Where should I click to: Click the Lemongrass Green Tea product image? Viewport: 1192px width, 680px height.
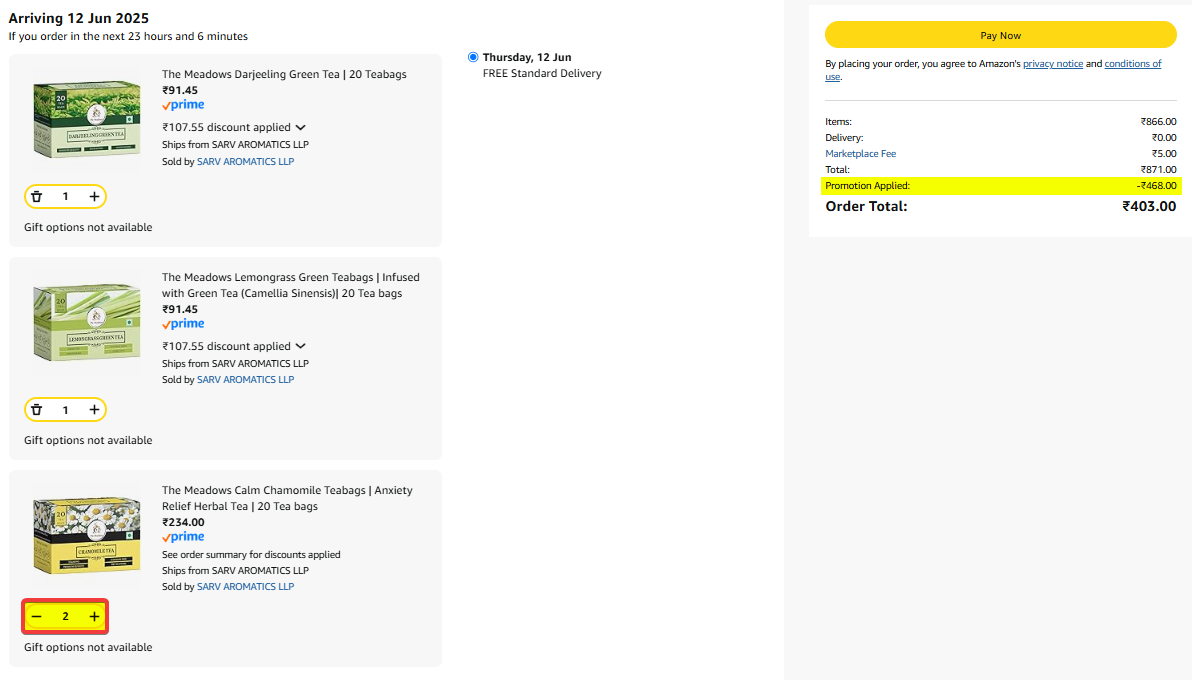87,322
